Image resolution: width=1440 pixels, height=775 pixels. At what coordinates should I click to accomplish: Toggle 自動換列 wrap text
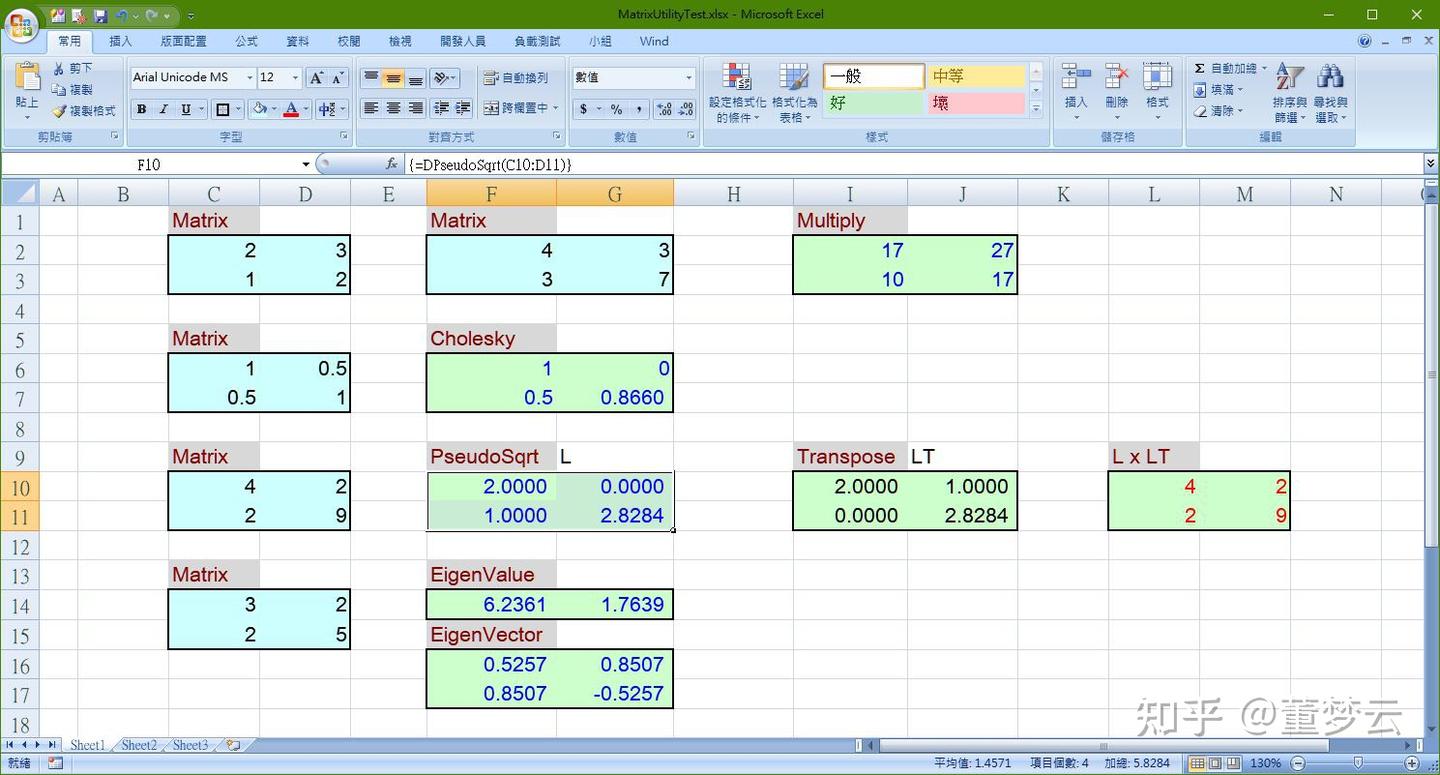516,78
